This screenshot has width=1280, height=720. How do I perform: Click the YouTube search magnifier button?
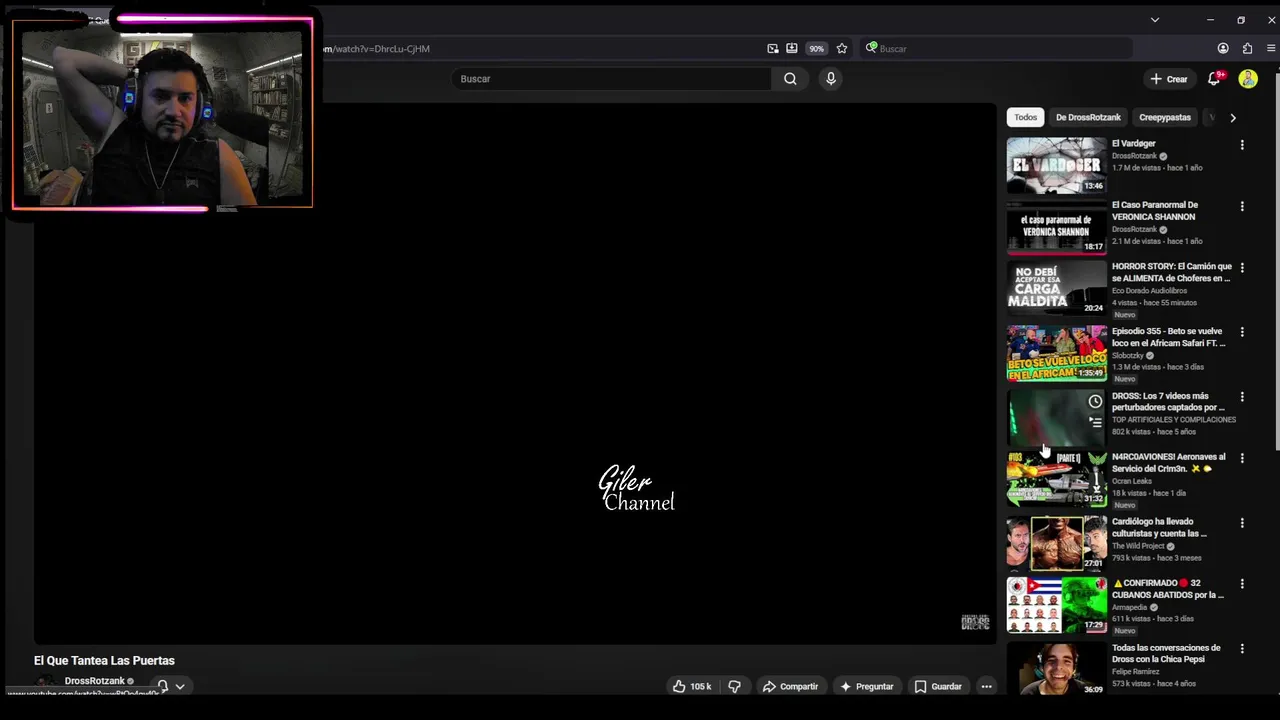(790, 79)
